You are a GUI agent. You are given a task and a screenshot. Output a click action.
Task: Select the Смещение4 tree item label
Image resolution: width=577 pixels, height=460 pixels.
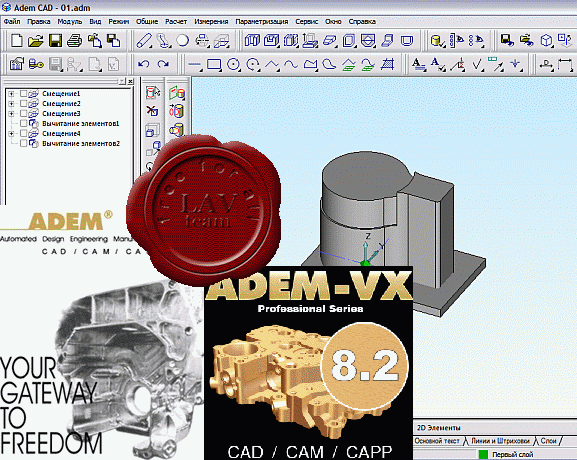pyautogui.click(x=61, y=134)
